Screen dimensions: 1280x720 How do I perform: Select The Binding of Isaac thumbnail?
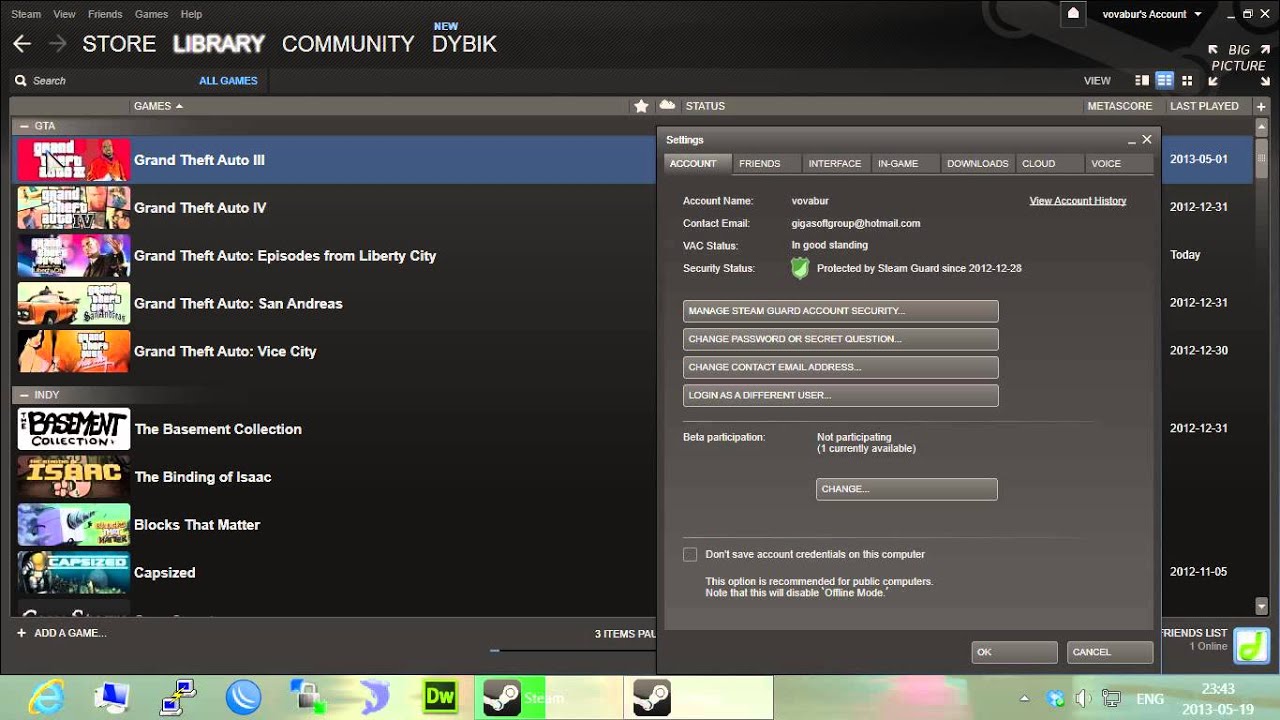point(73,477)
